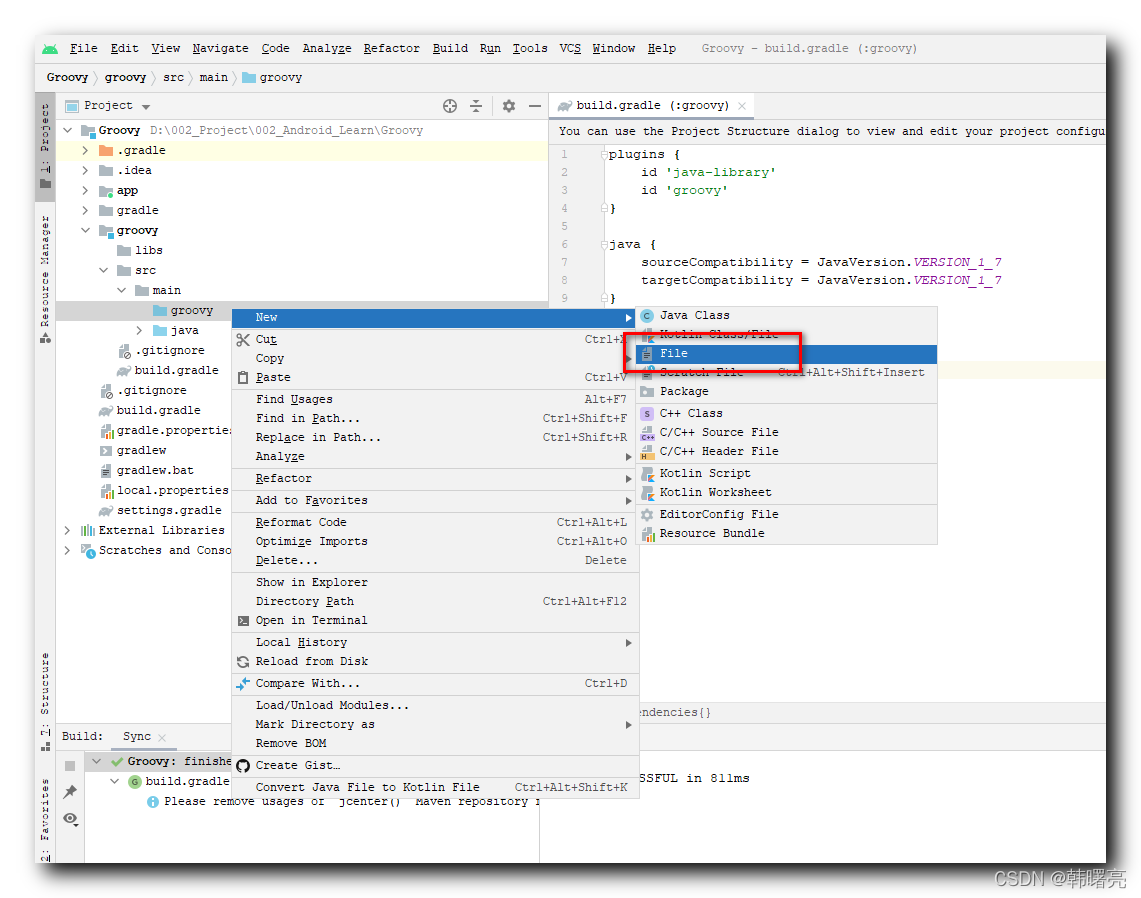The image size is (1141, 898).
Task: Click the 'groovy' string in editor line 3
Action: (696, 191)
